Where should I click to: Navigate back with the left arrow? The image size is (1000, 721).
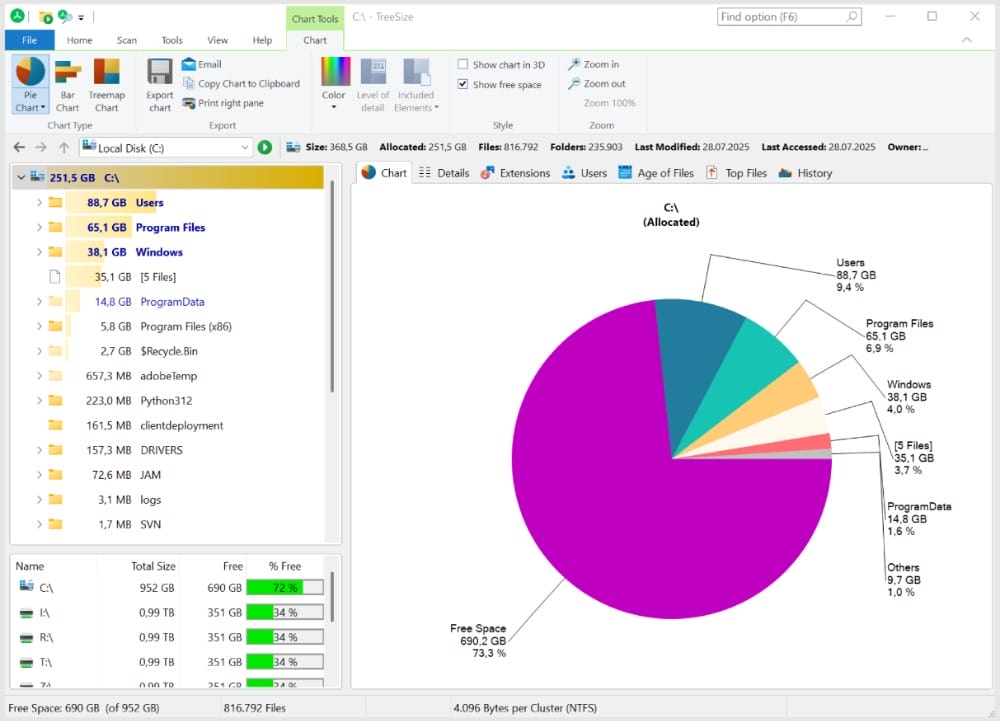pos(19,148)
